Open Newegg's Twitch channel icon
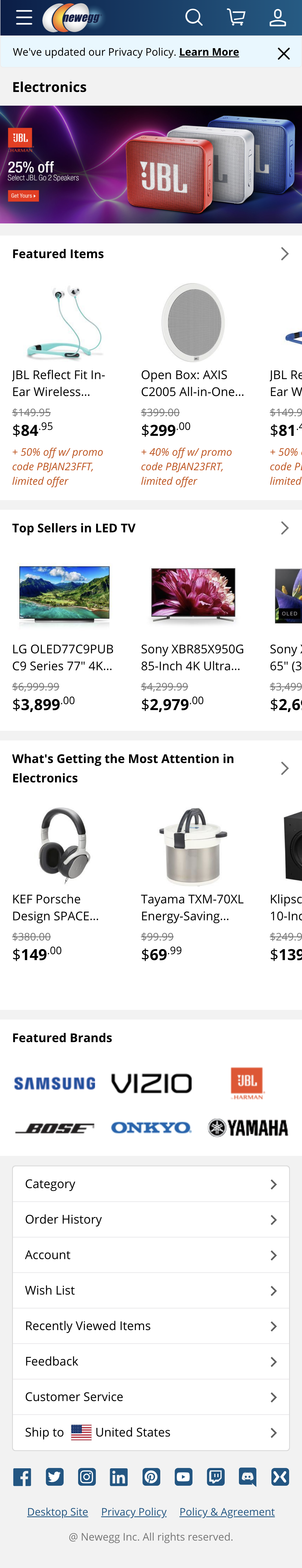Viewport: 302px width, 1568px height. [x=216, y=1477]
